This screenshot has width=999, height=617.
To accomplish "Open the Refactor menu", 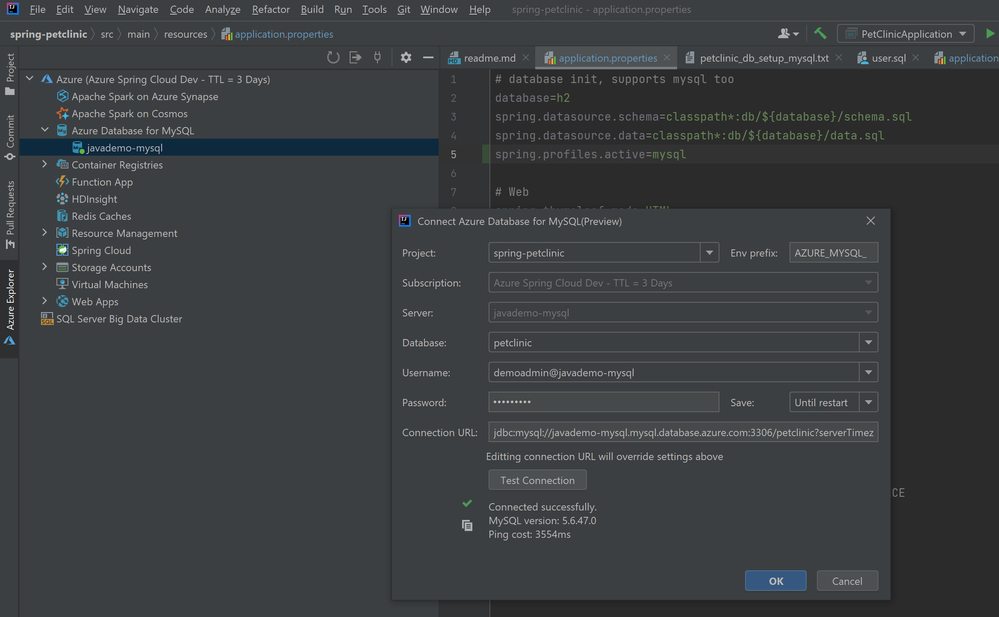I will [x=270, y=9].
